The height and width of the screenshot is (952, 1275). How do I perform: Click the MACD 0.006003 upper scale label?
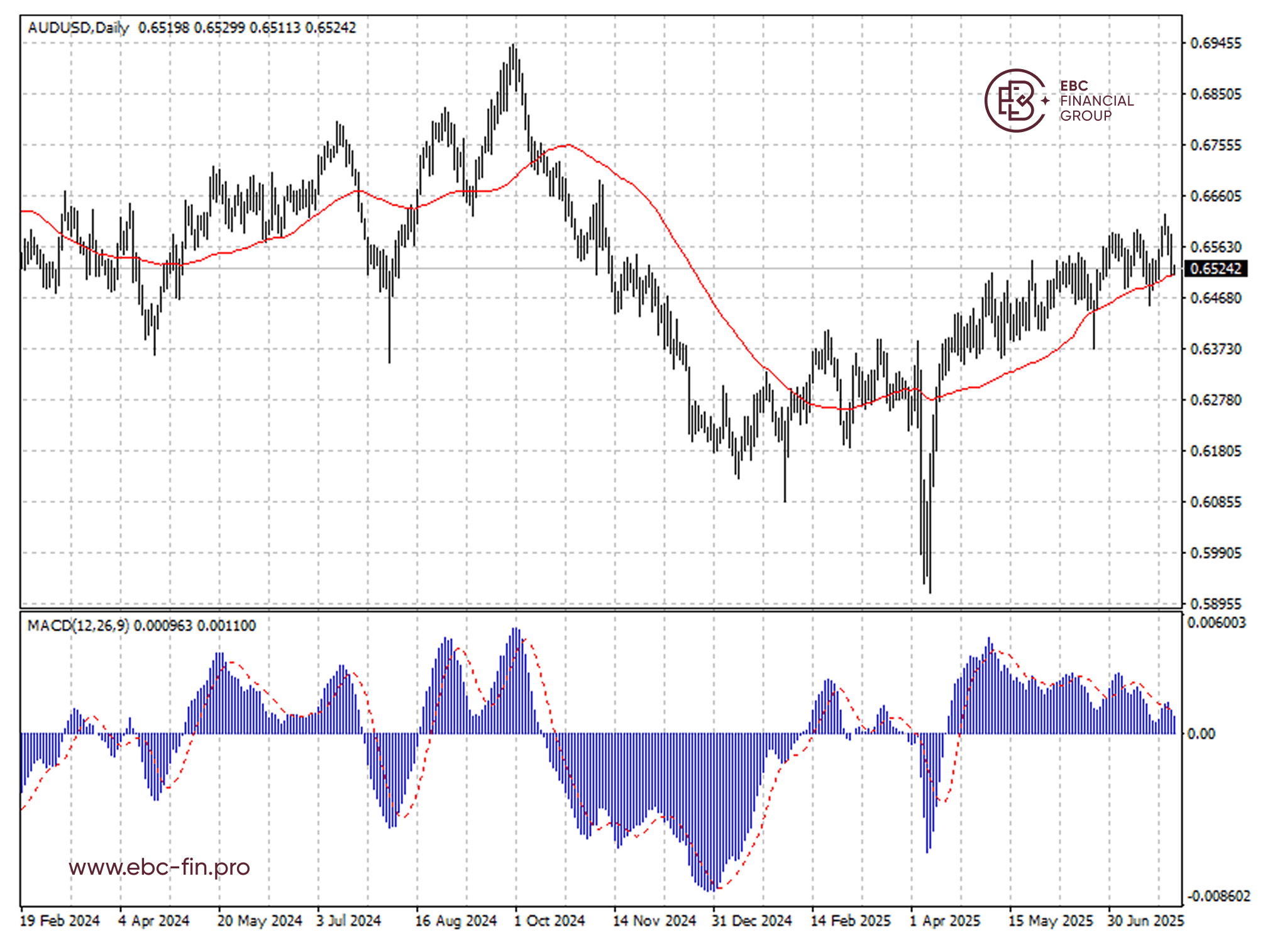(1216, 623)
